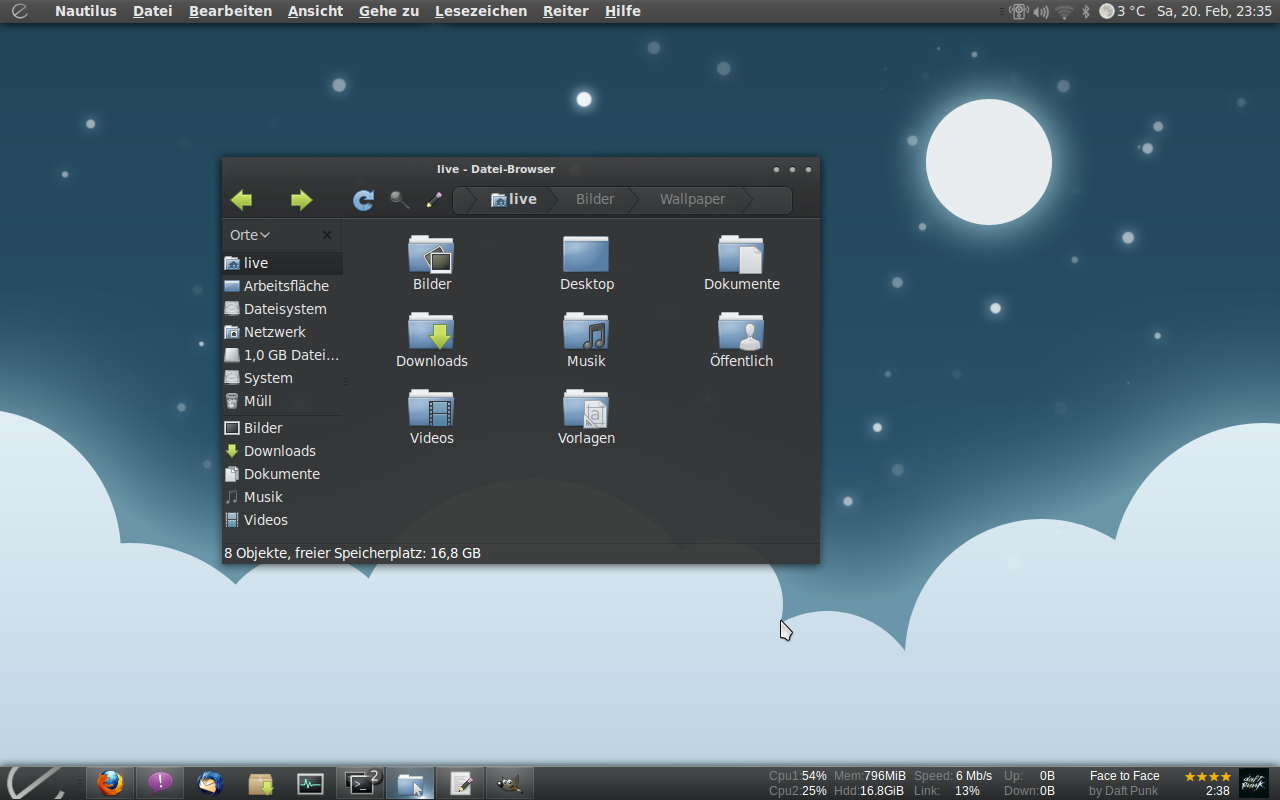Reload the current folder view
This screenshot has height=800, width=1280.
click(363, 200)
